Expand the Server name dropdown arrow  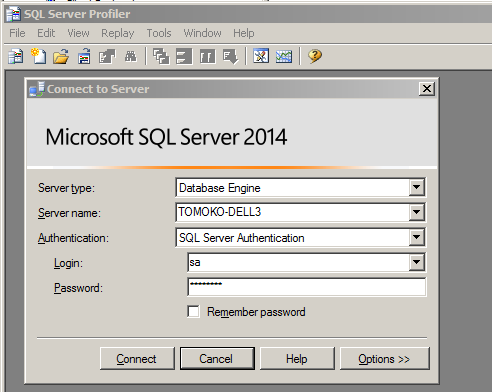point(417,212)
